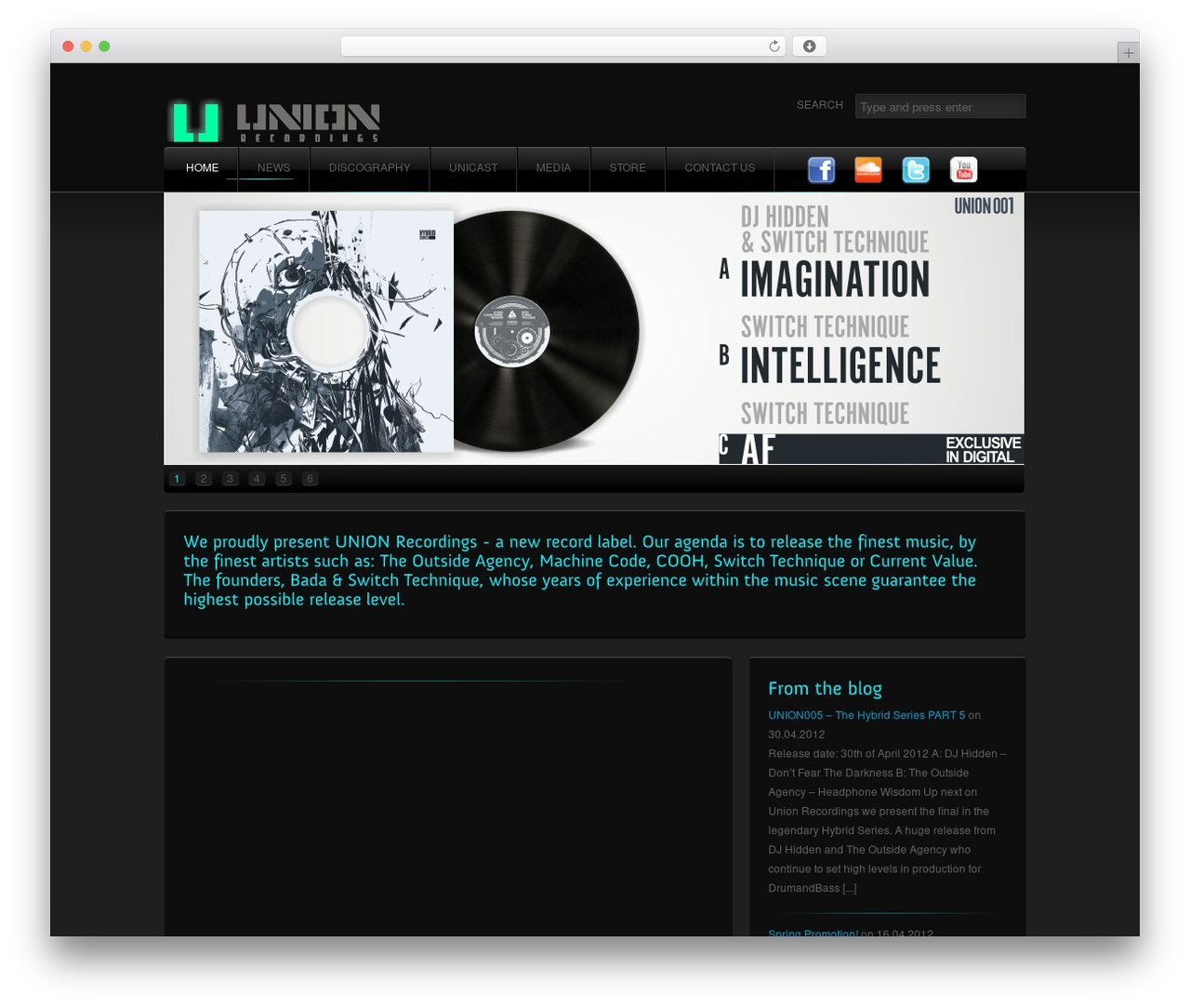Click the 'EXCLUSIVE IN DIGITAL' label
1190x1008 pixels.
[x=983, y=450]
